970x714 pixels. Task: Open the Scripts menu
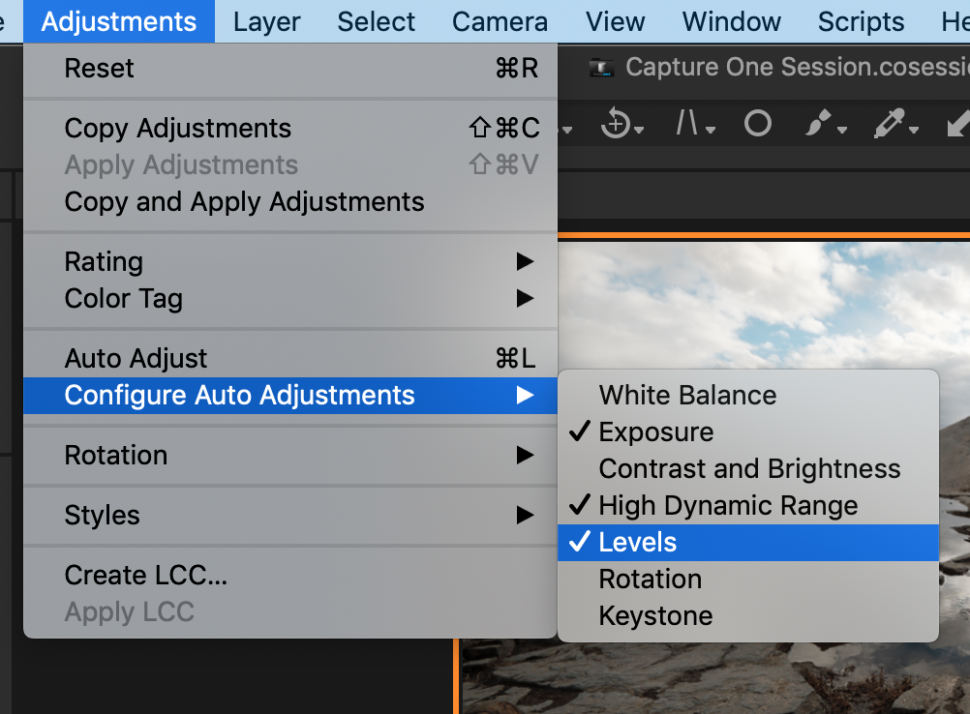click(860, 20)
